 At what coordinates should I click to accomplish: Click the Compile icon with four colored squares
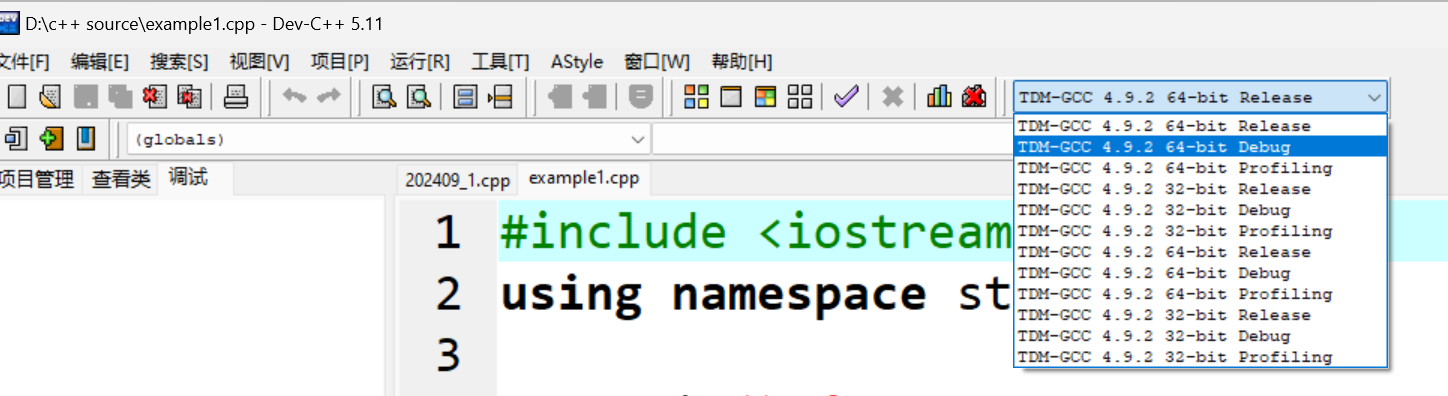696,97
